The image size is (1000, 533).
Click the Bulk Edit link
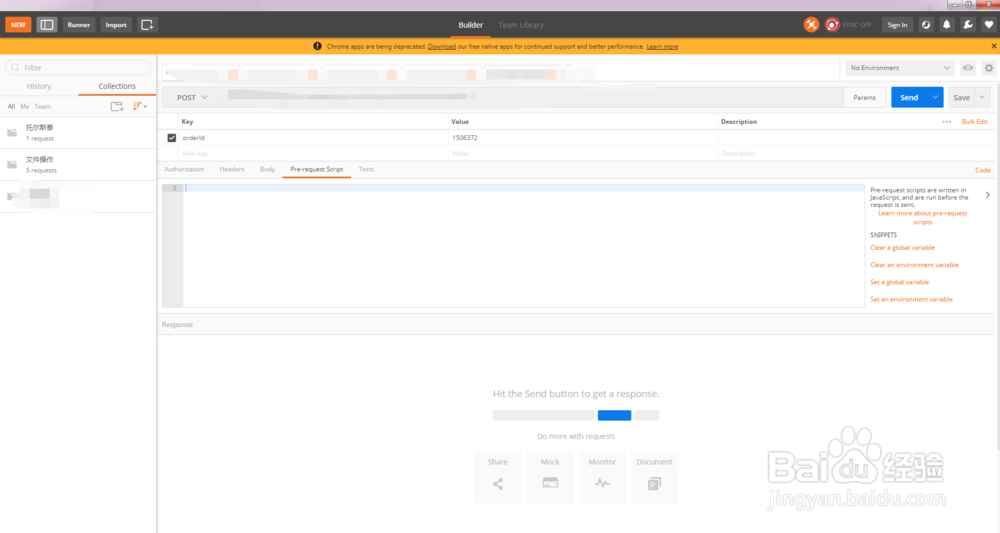974,122
